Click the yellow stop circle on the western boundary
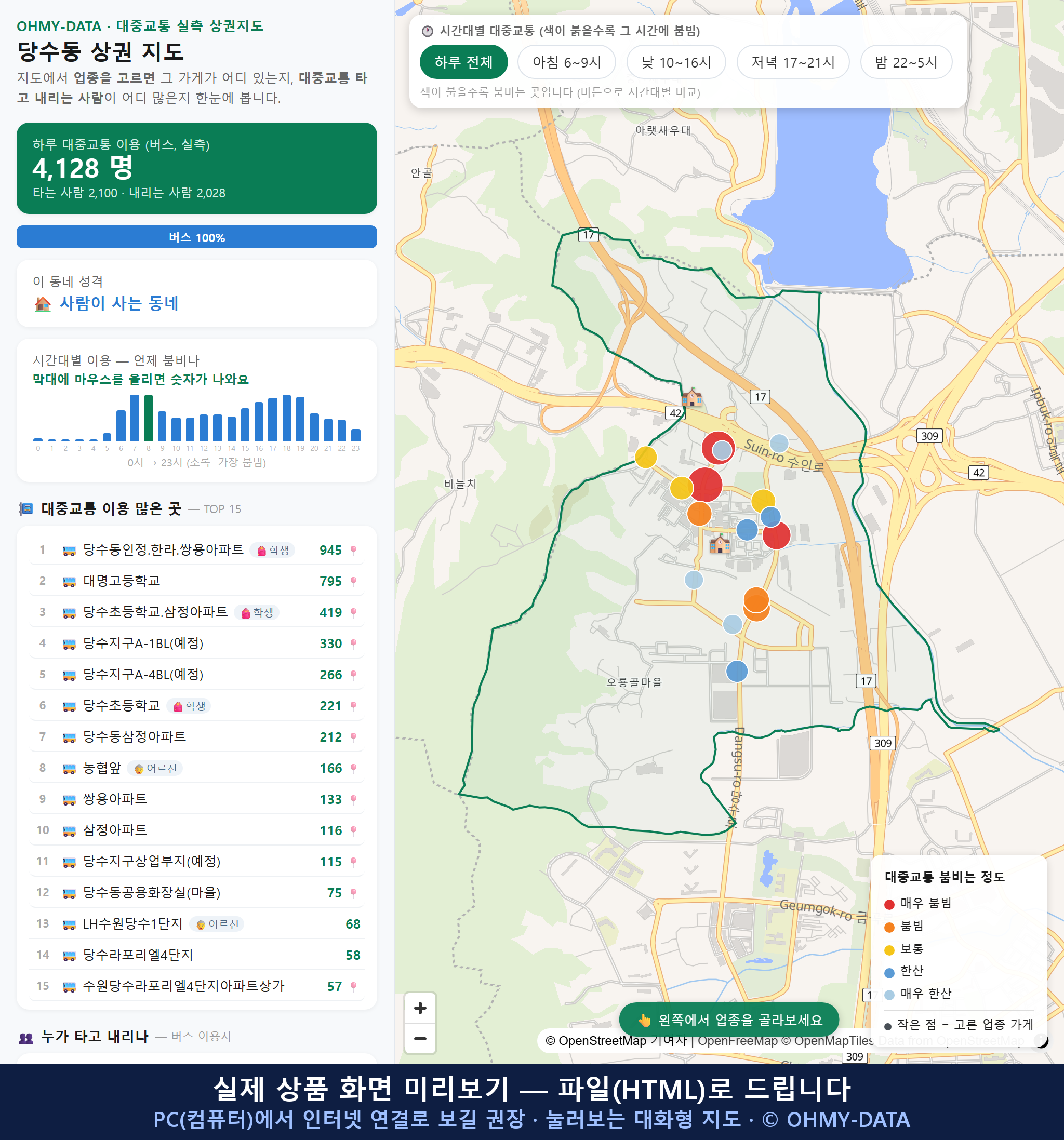The image size is (1064, 1140). click(646, 457)
